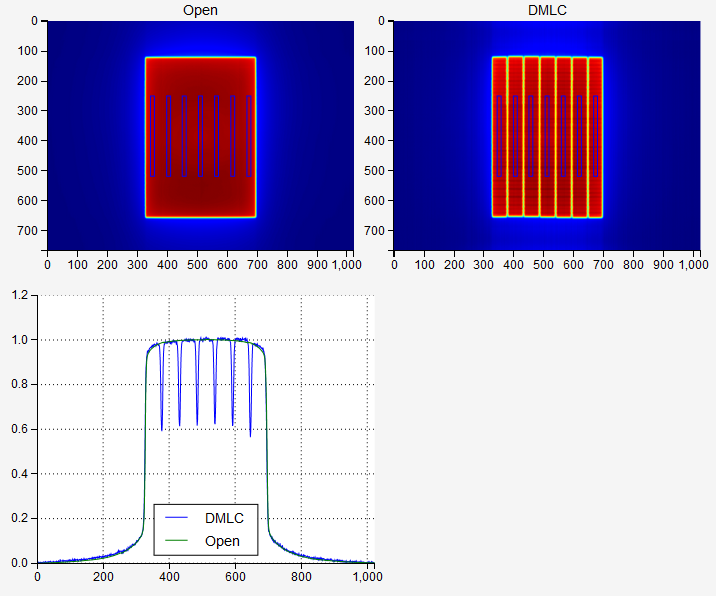Click the 0.6 y-axis label on profile plot
The image size is (716, 596).
20,429
